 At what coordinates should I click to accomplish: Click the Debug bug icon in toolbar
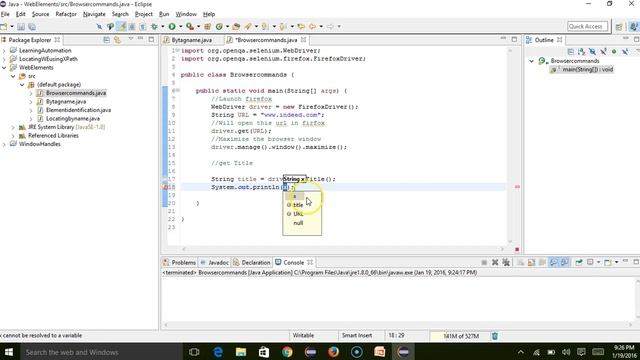coord(154,27)
